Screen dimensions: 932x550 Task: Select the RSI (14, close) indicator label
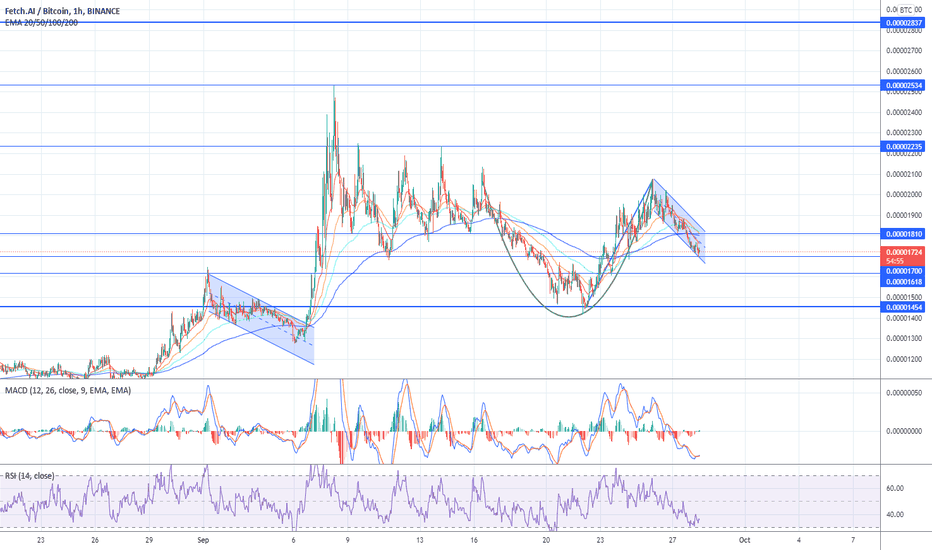(x=30, y=476)
